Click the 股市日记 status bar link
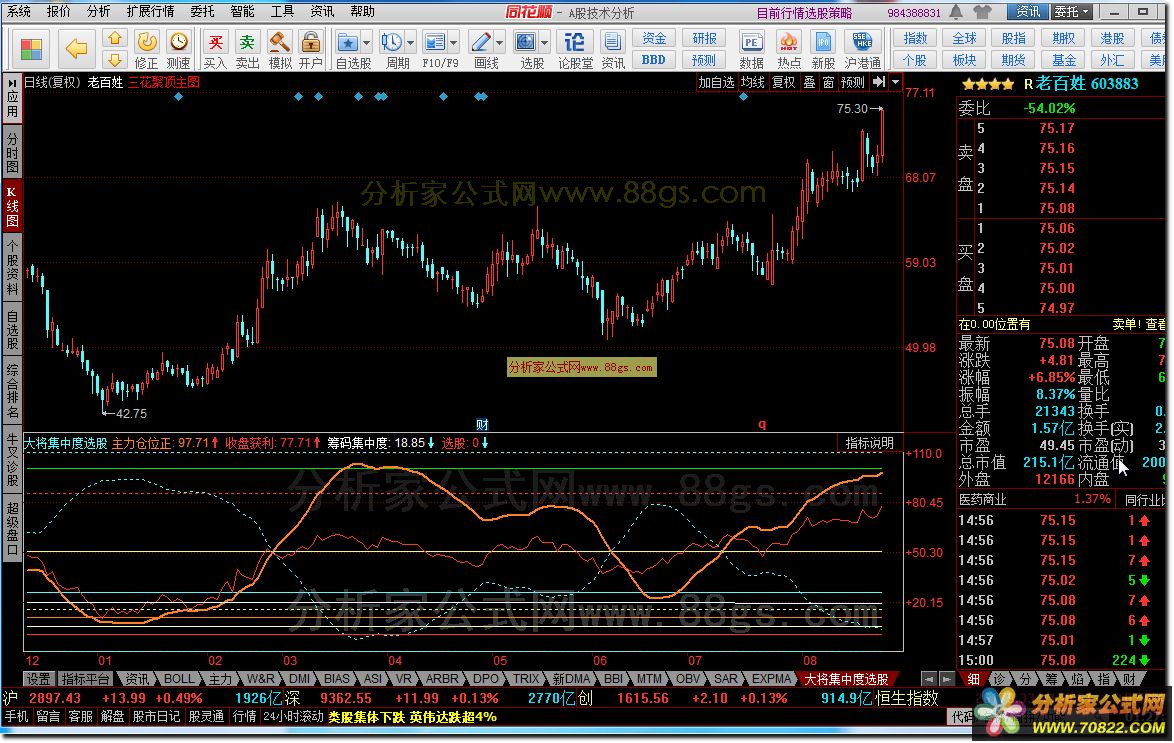1174x743 pixels. point(156,717)
